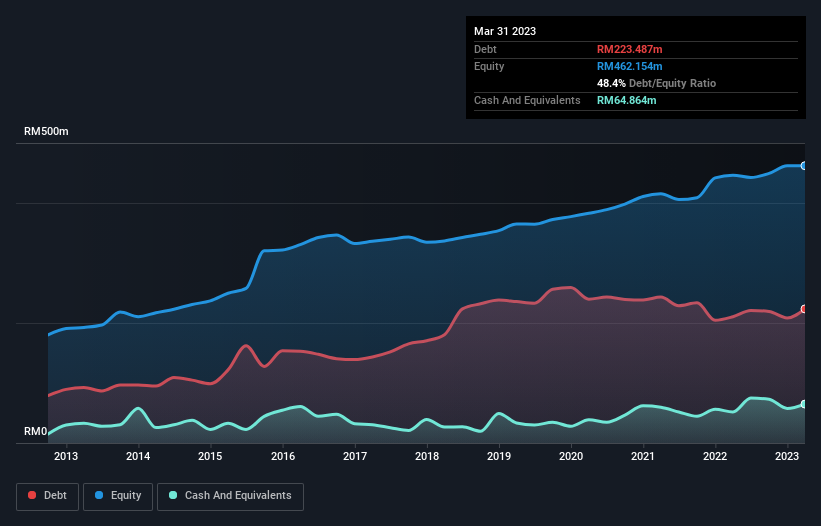Click the 2018 x-axis label

point(427,456)
